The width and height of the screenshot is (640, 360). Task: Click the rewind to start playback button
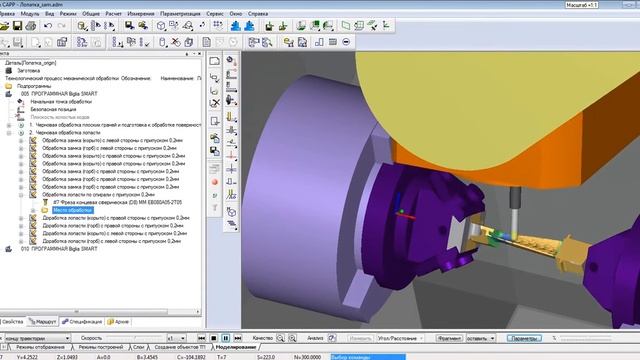coord(201,338)
